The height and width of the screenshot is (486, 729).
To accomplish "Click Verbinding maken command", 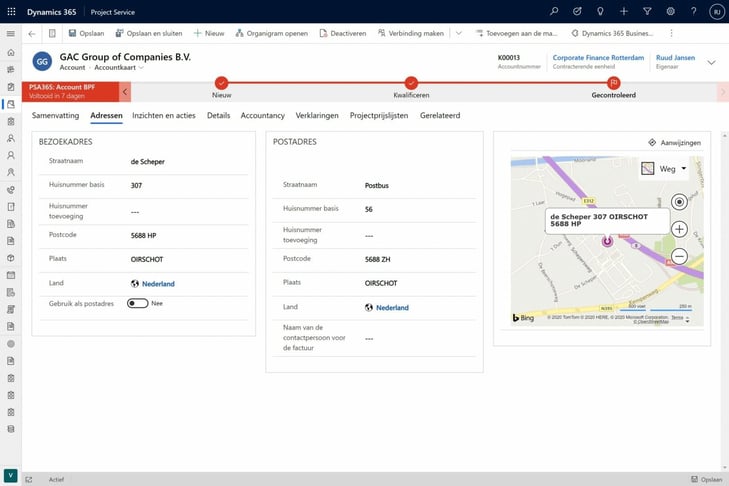I will 411,33.
